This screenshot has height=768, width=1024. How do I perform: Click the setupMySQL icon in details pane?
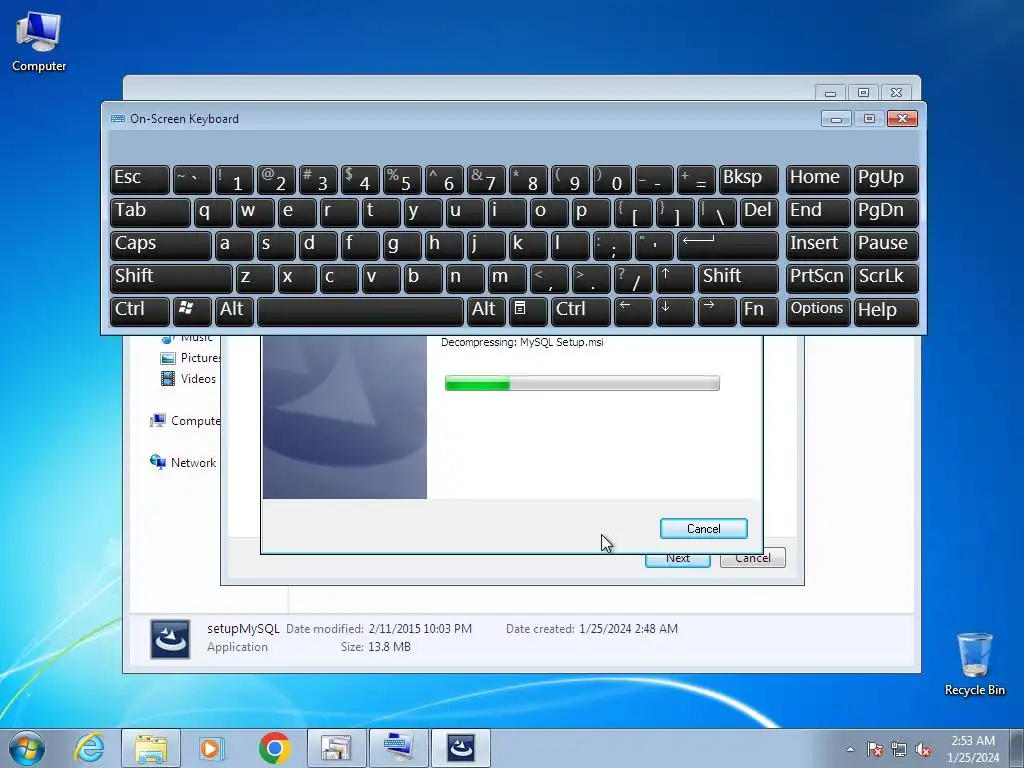[x=170, y=638]
